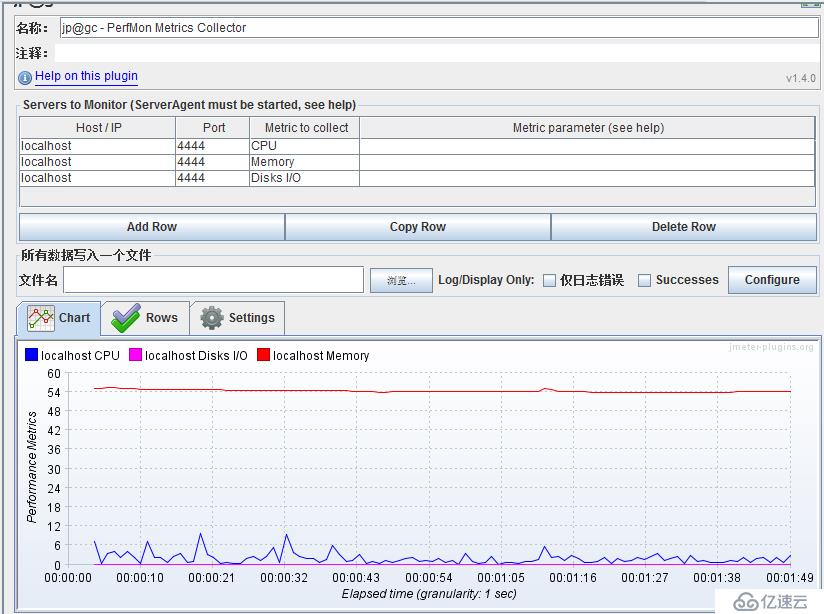The width and height of the screenshot is (824, 614).
Task: Click the localhost Memory legend label
Action: click(321, 356)
